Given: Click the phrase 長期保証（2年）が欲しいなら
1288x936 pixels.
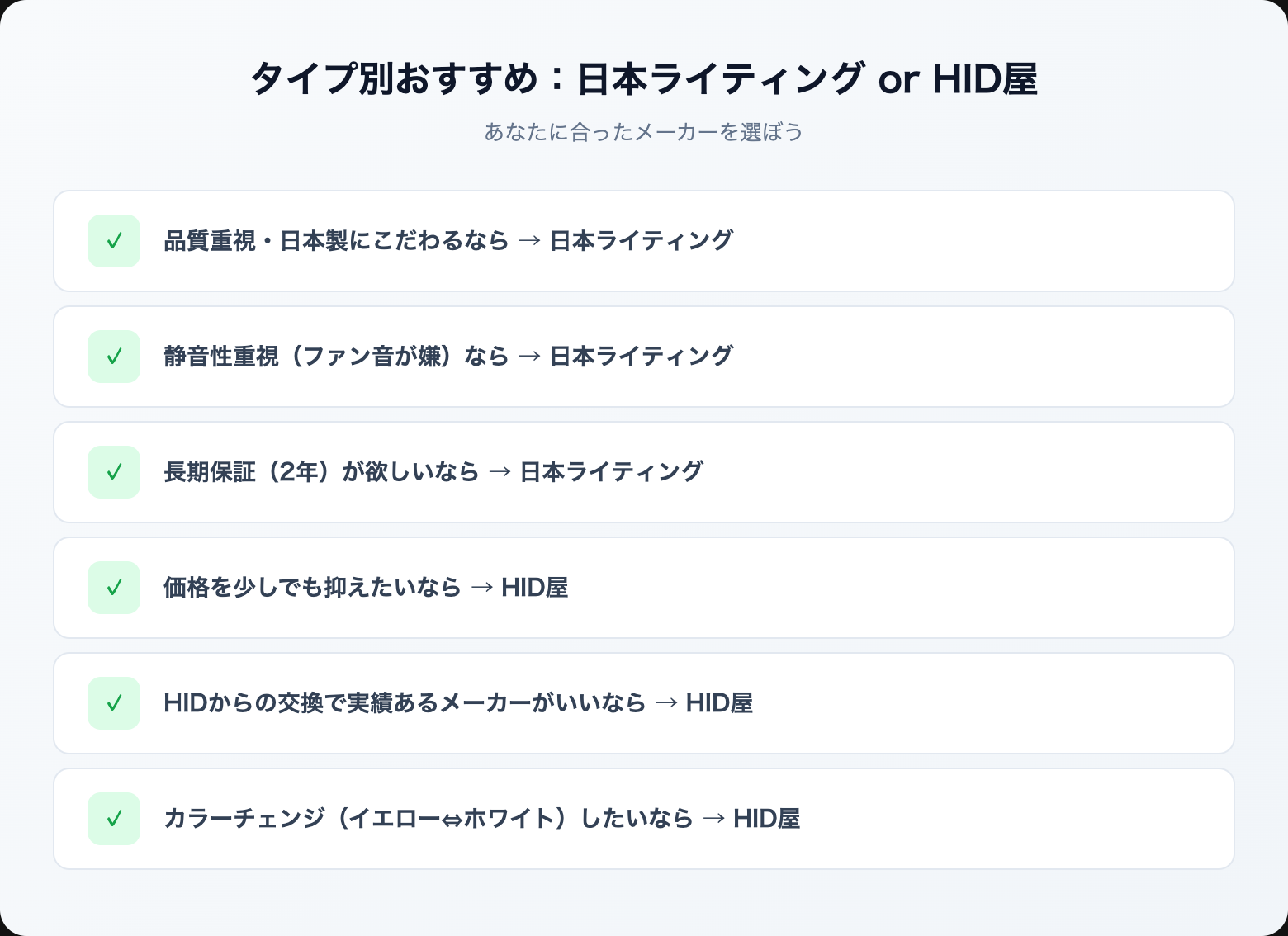Looking at the screenshot, I should (320, 472).
